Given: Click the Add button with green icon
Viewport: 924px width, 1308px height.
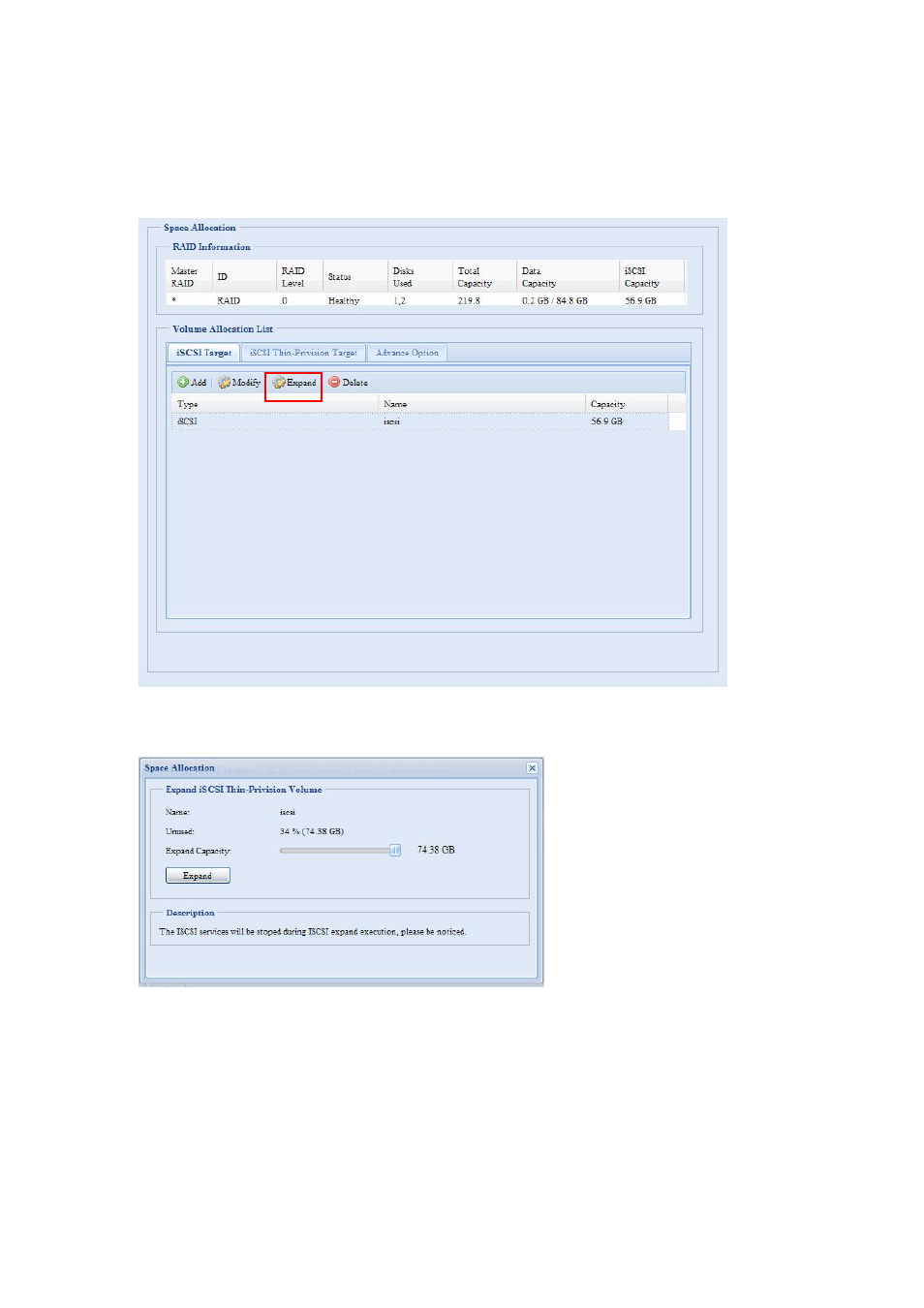Looking at the screenshot, I should pyautogui.click(x=192, y=383).
